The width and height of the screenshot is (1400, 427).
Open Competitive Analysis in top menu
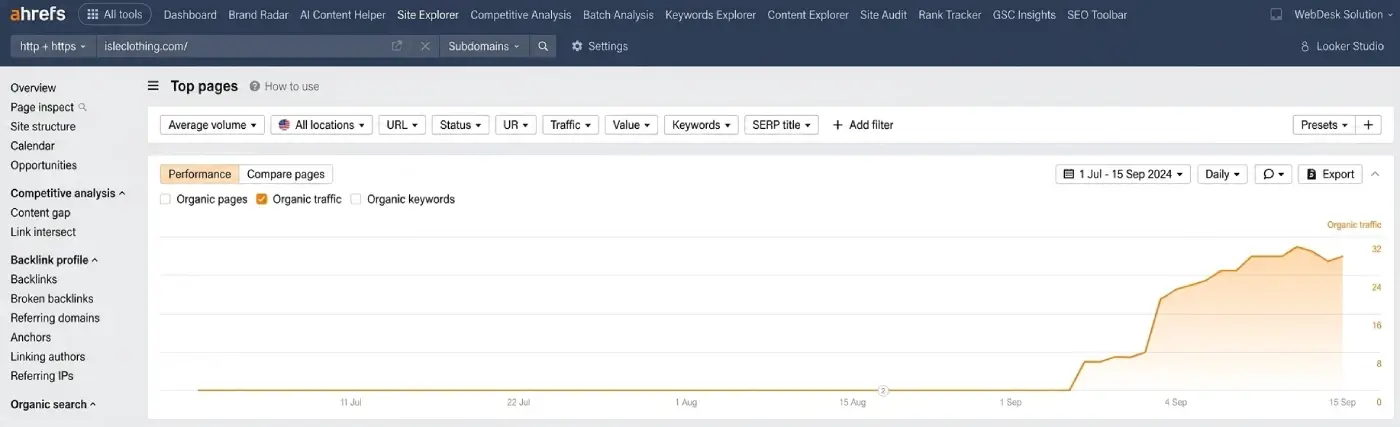pos(521,15)
